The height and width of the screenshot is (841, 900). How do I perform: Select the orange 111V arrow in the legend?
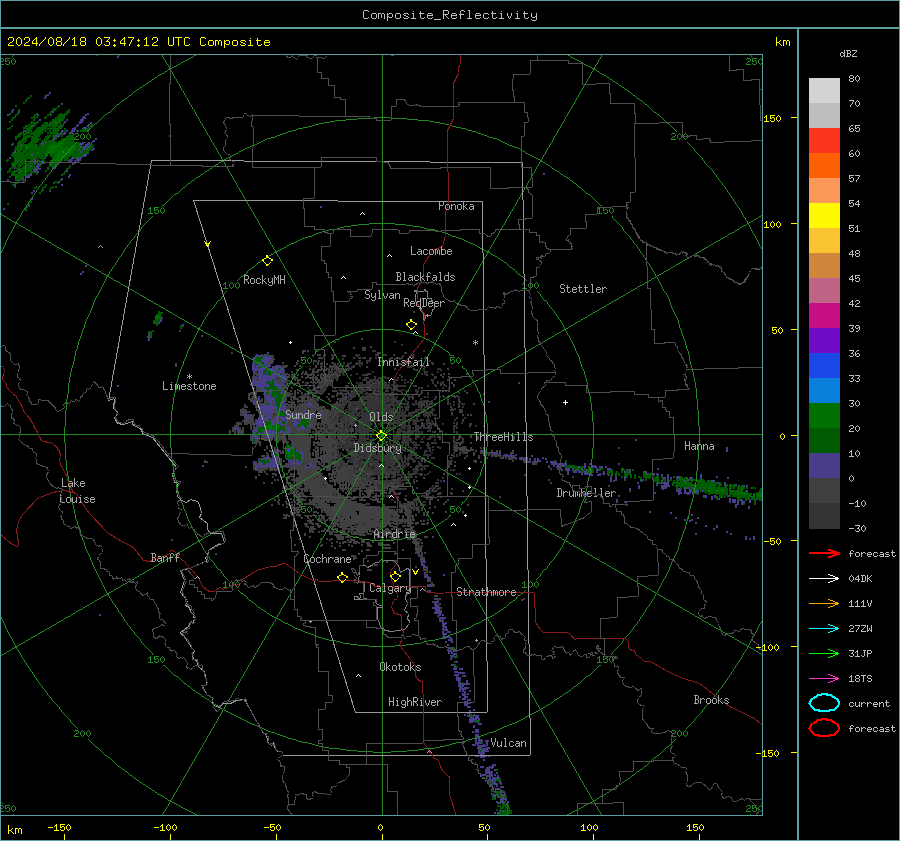click(x=824, y=603)
